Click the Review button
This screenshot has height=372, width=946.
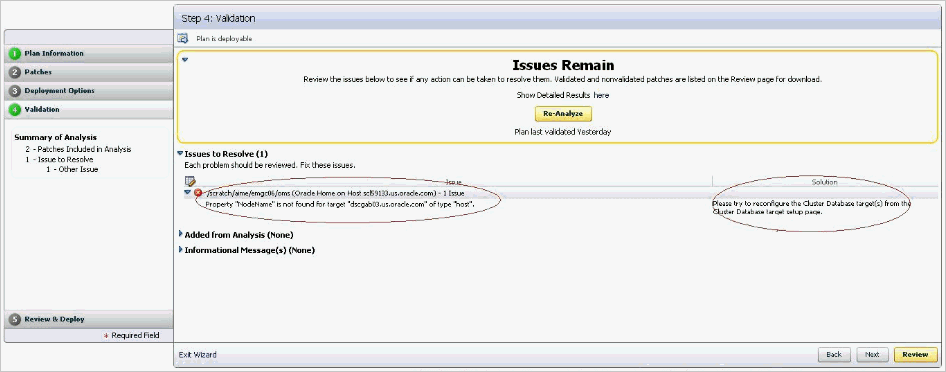coord(915,355)
